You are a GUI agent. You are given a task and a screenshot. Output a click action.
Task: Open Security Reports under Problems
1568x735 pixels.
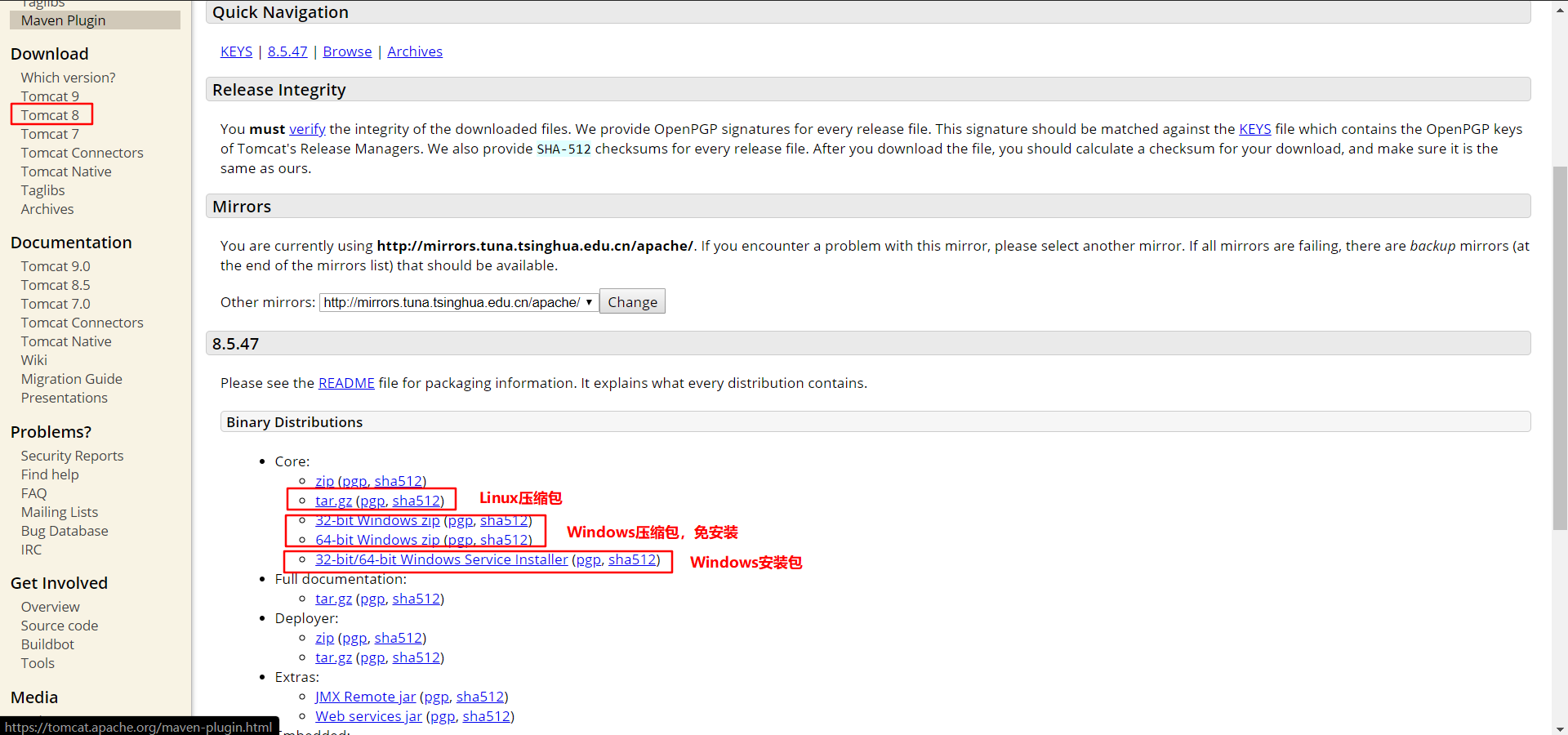pyautogui.click(x=72, y=456)
